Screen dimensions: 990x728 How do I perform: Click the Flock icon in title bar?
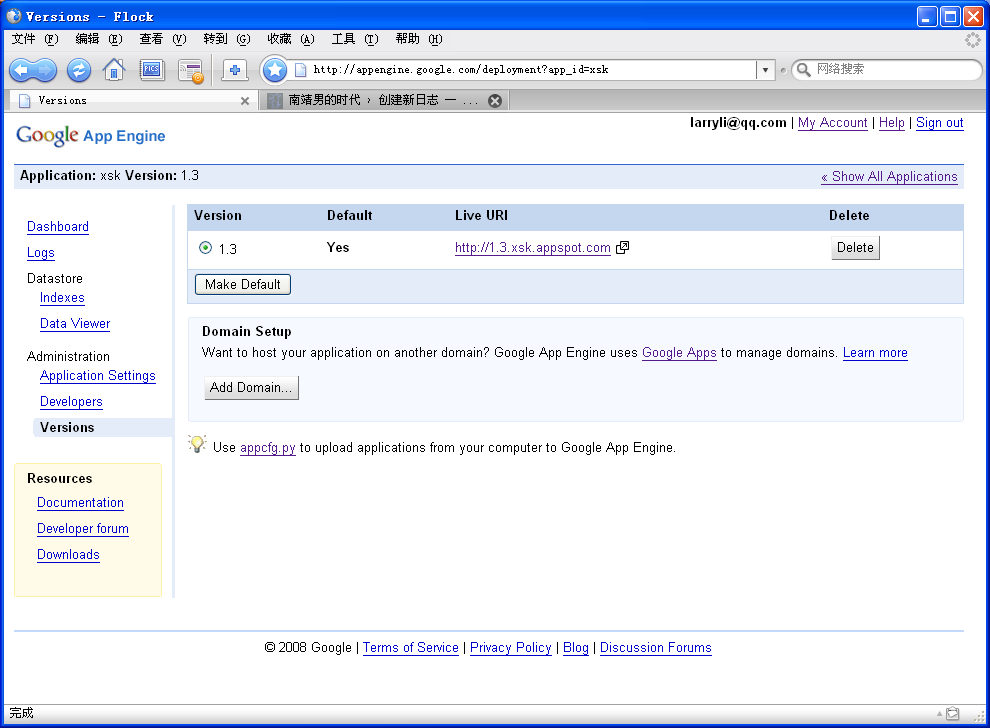pyautogui.click(x=14, y=16)
